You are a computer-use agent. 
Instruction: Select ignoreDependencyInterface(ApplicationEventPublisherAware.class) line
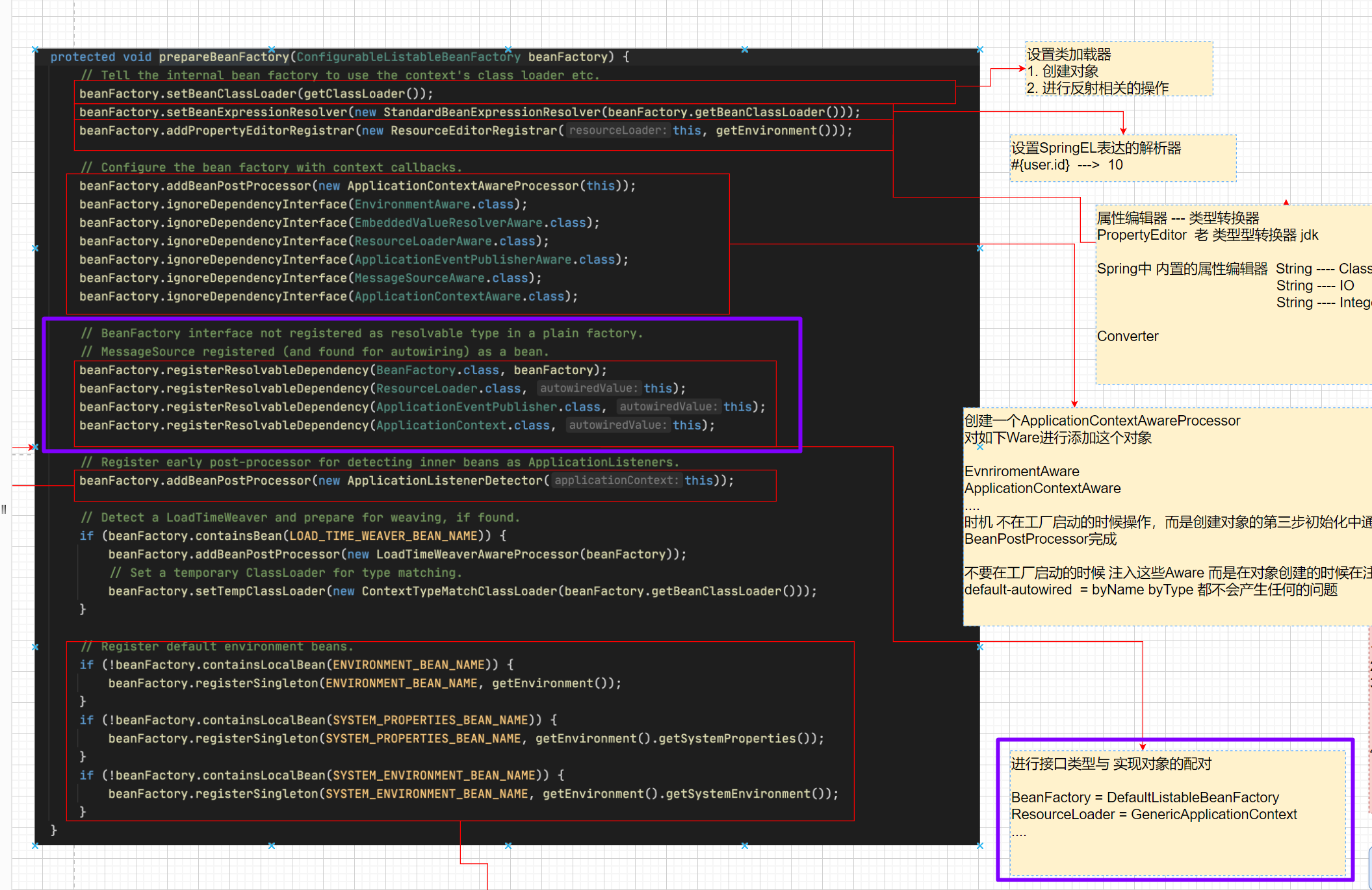[x=354, y=260]
